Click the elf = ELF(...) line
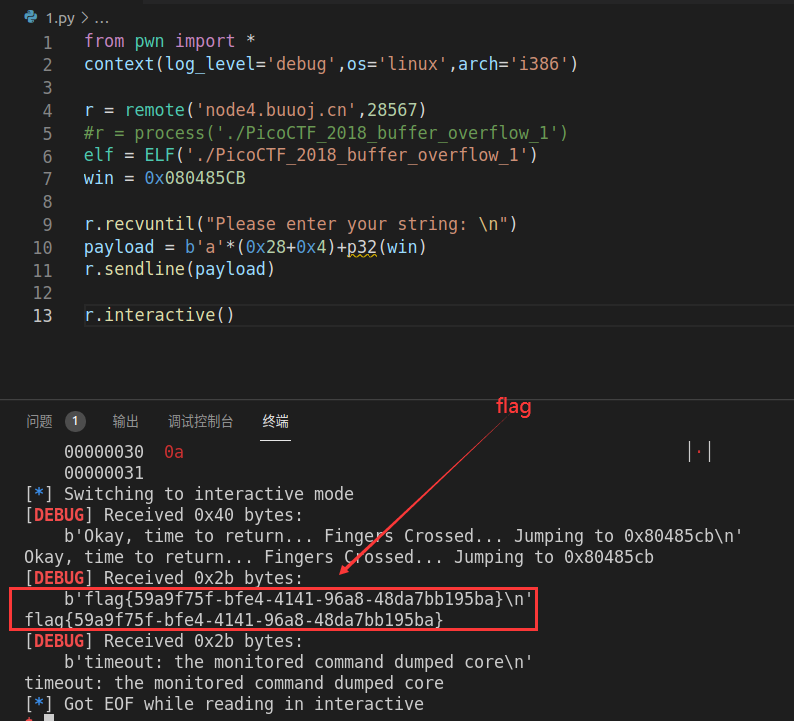The height and width of the screenshot is (721, 794). 310,155
